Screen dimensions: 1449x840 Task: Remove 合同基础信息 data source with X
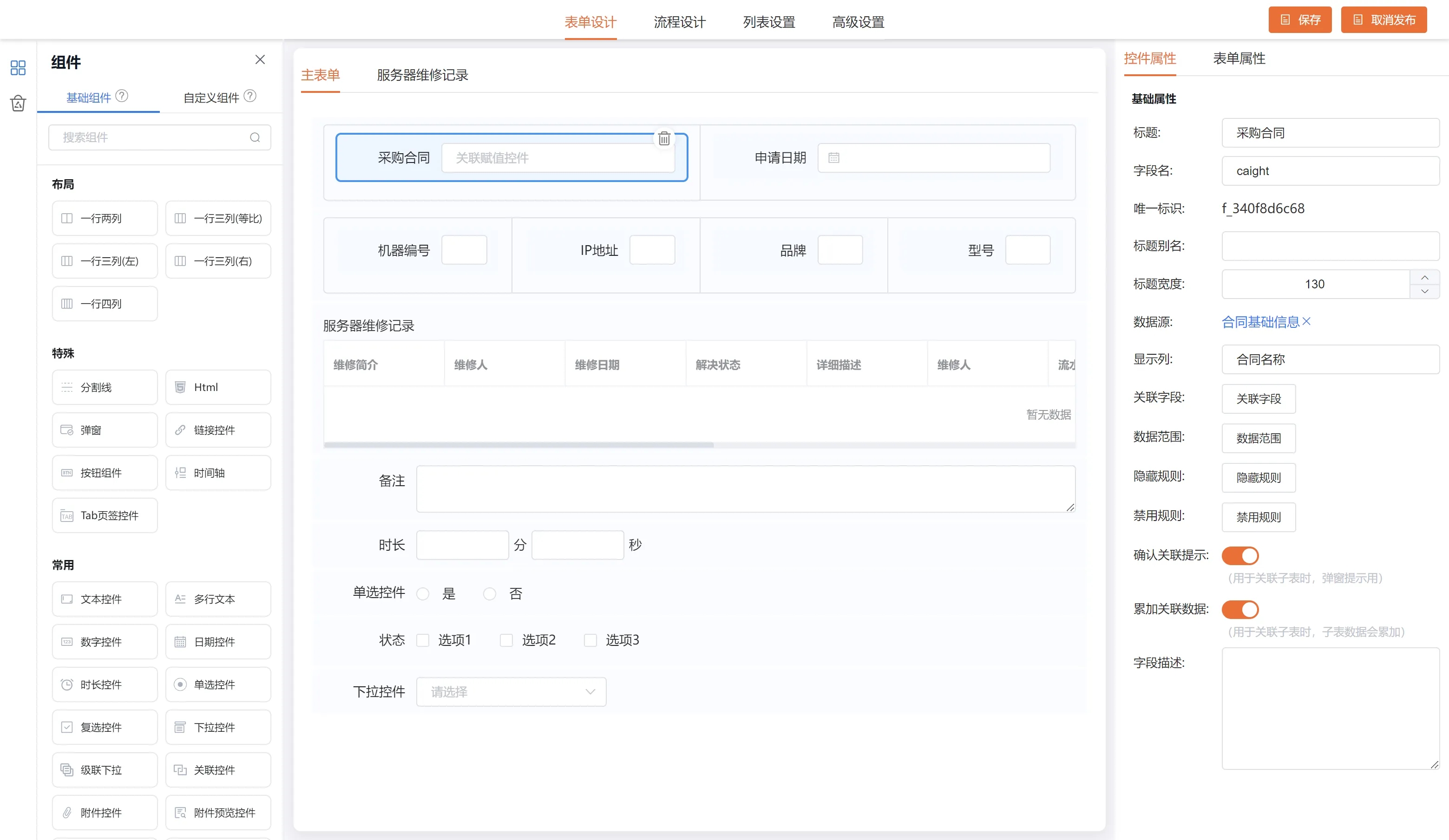(1306, 321)
